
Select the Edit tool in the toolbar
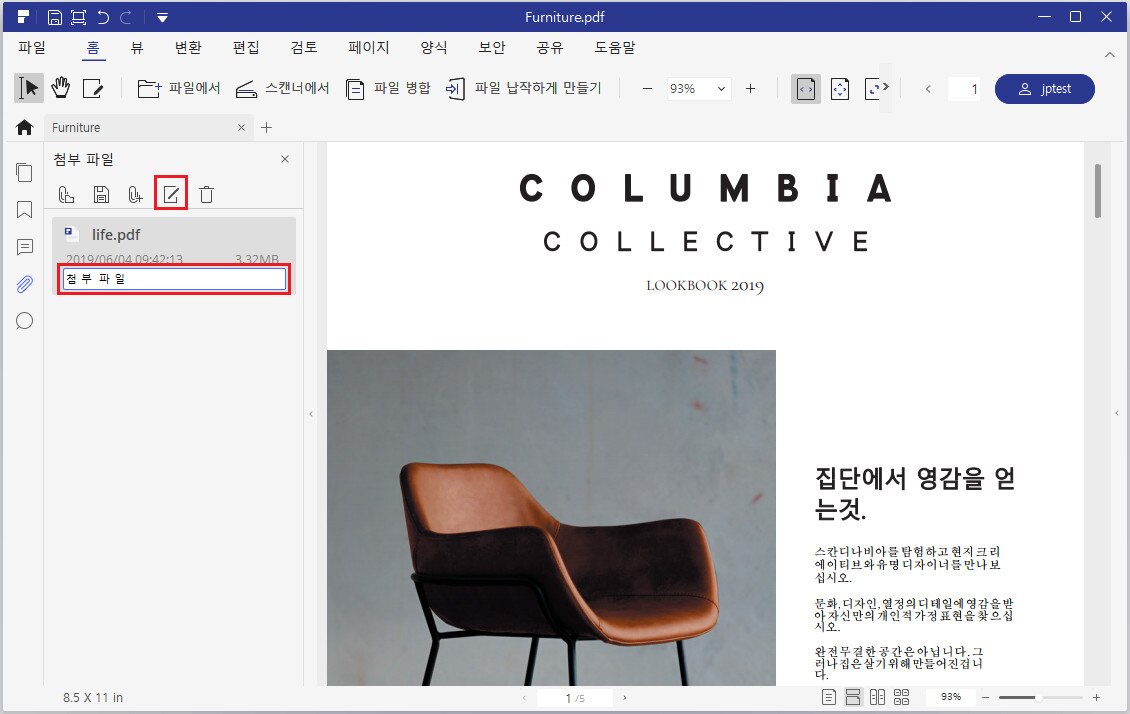[93, 89]
